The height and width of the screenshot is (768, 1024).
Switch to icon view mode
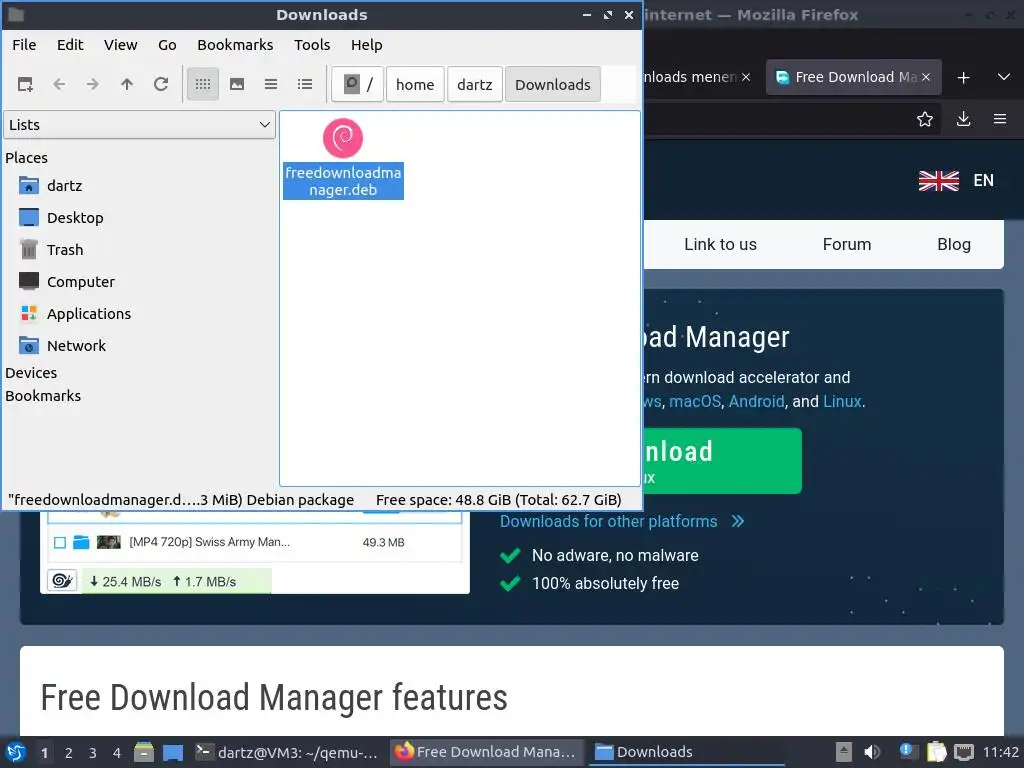pos(203,84)
